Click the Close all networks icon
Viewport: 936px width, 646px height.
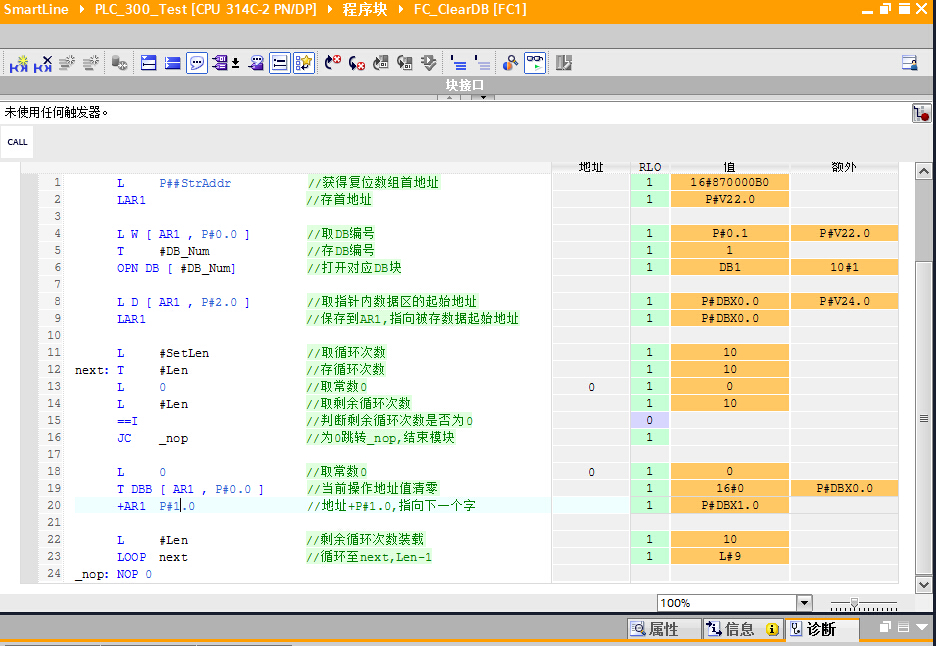[173, 63]
